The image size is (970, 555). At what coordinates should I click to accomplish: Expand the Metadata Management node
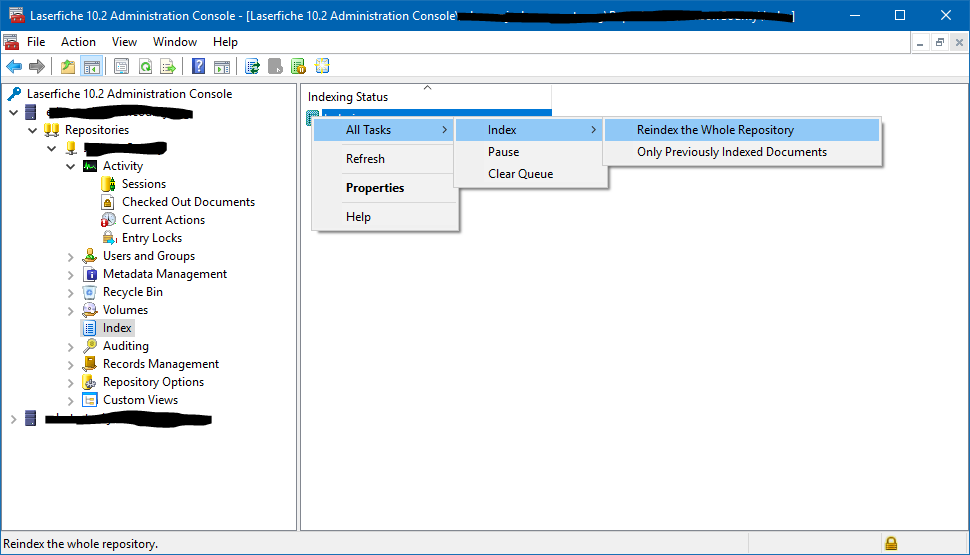pyautogui.click(x=71, y=275)
